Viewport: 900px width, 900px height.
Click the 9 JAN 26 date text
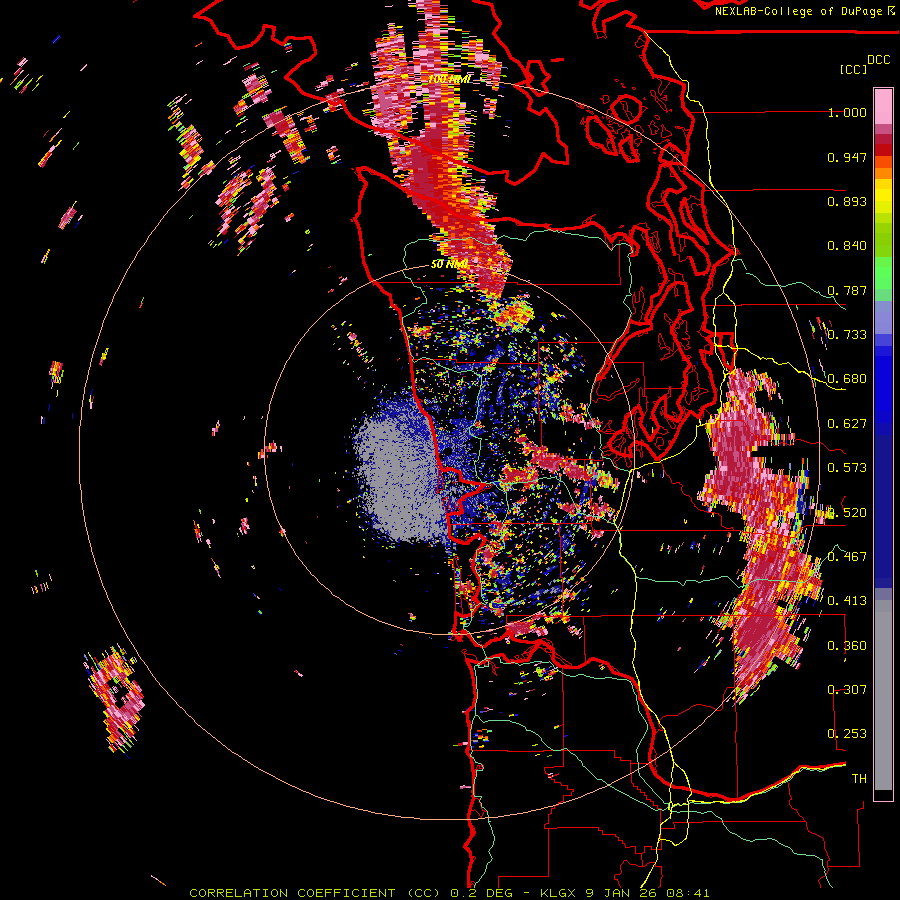coord(623,893)
